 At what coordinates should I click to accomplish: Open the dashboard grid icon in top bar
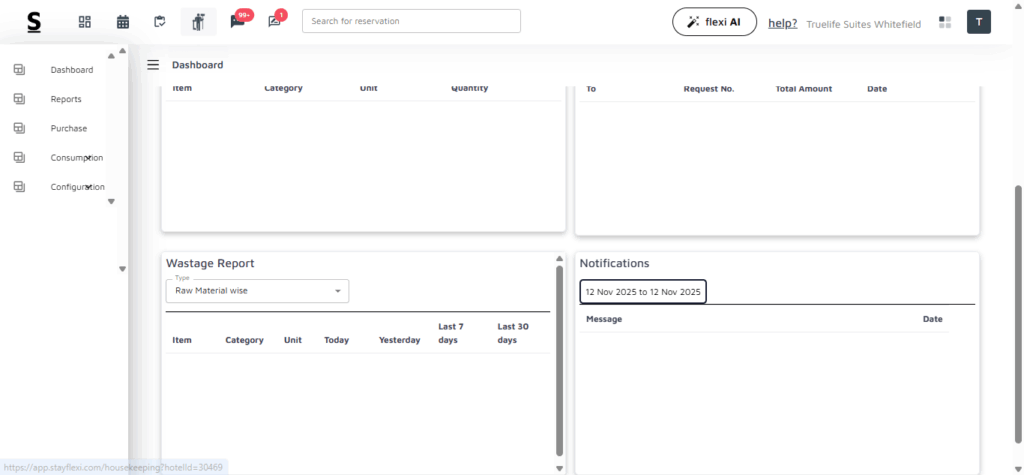(x=85, y=22)
